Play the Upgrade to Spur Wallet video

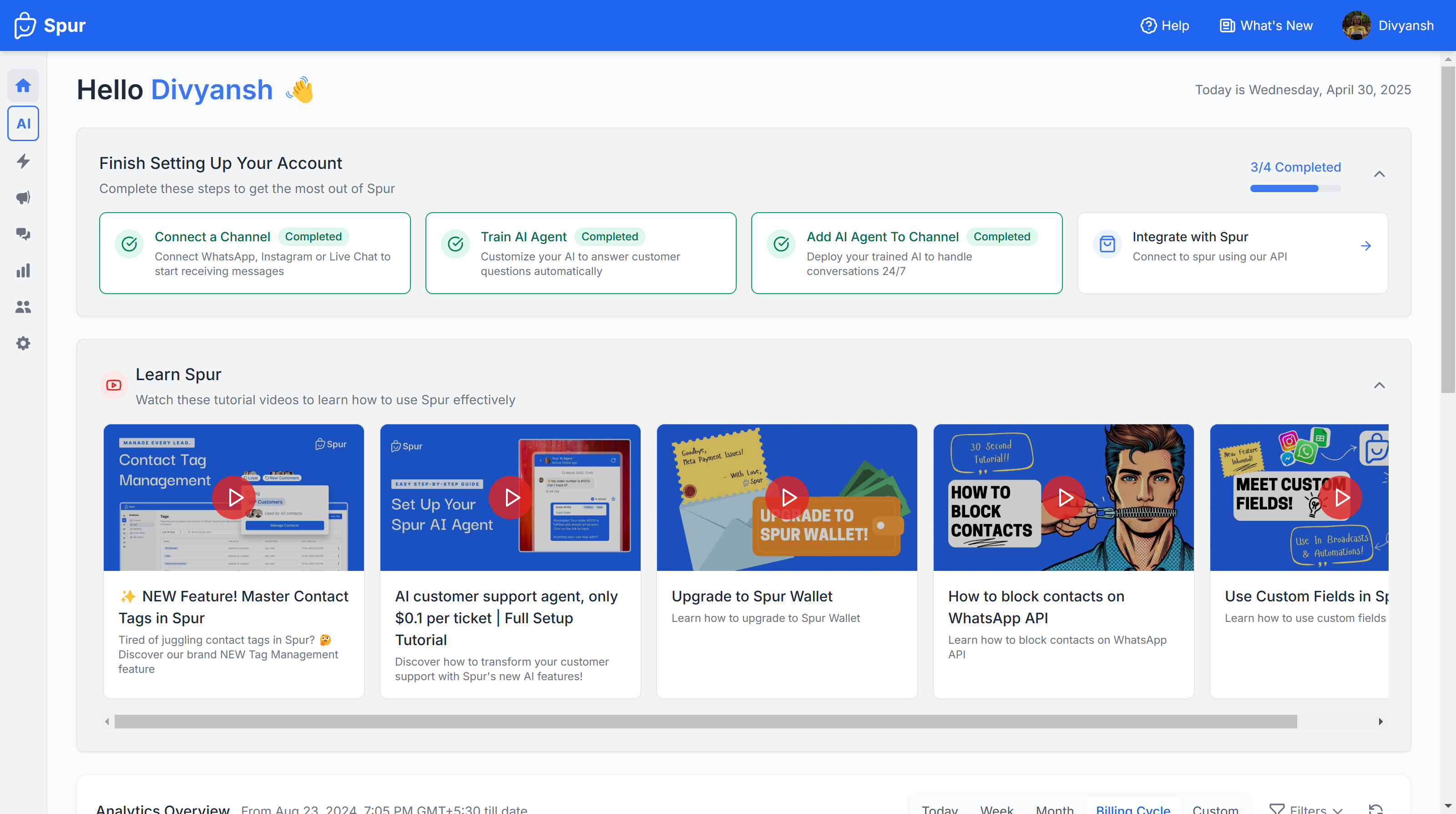coord(787,498)
